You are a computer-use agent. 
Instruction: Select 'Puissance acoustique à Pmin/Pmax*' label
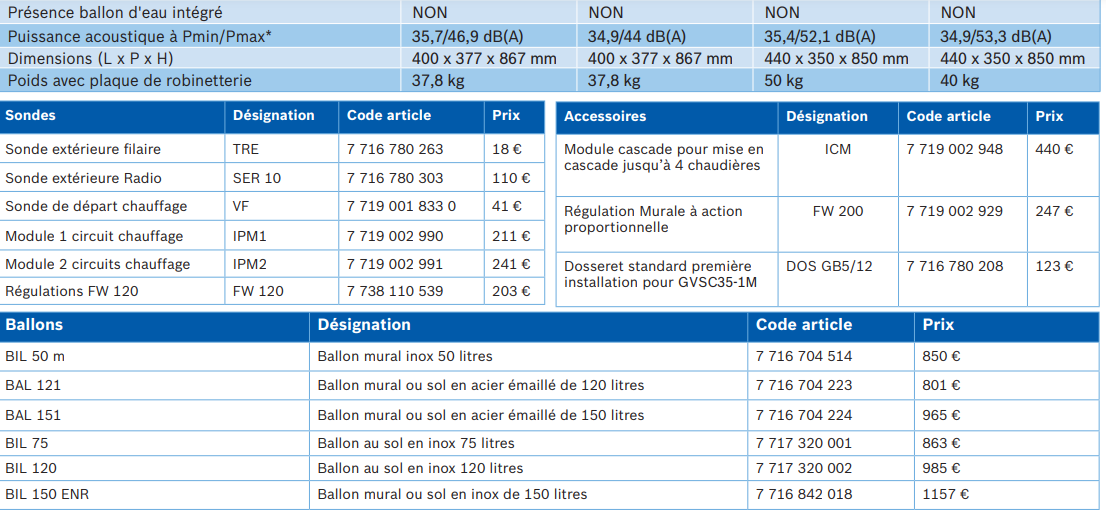coord(140,36)
